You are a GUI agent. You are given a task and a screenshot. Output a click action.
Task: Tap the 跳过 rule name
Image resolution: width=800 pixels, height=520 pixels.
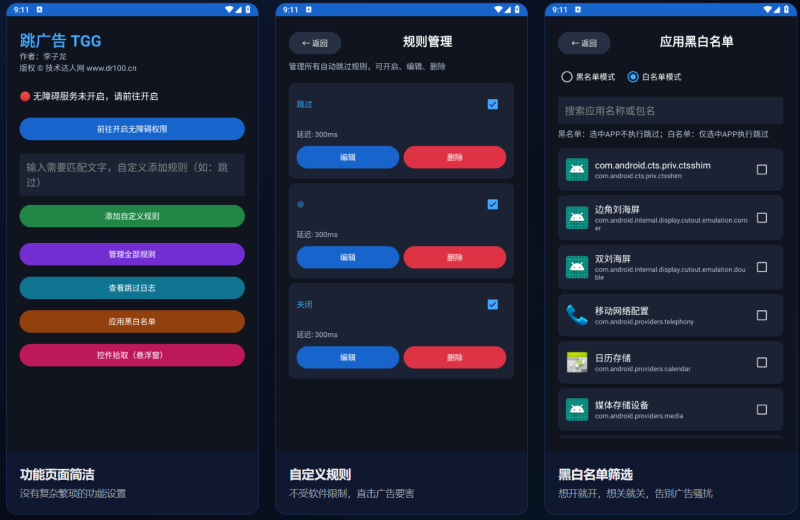[x=305, y=104]
